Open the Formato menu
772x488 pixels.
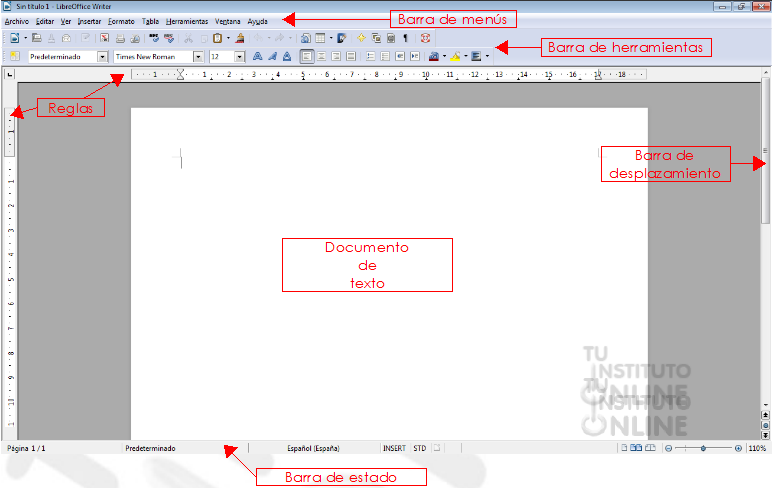[121, 21]
